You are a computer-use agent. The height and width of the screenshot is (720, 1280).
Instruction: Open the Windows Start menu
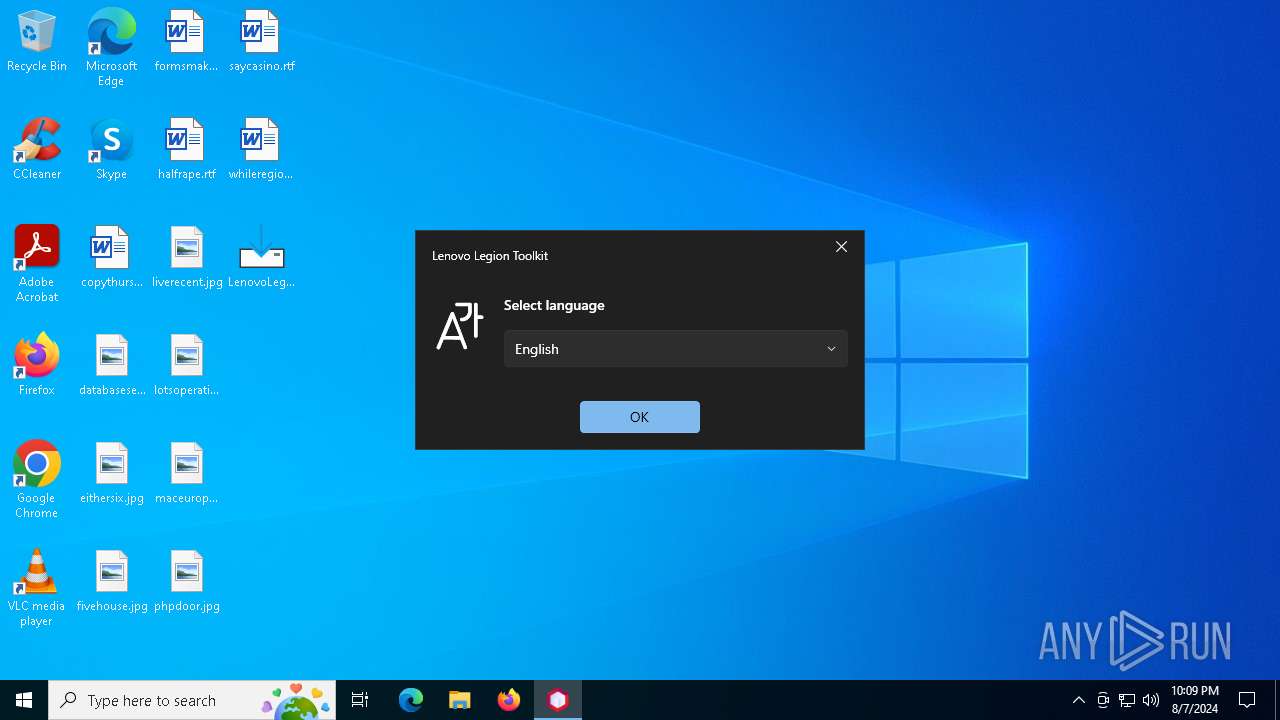pos(24,700)
